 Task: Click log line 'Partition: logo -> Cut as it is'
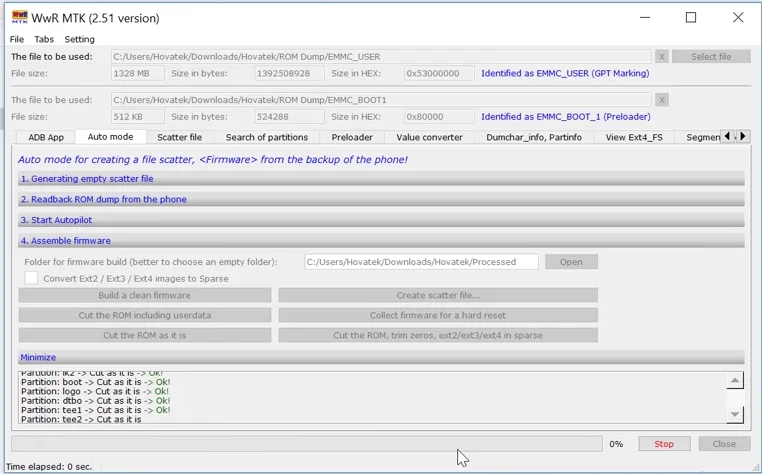coord(95,391)
